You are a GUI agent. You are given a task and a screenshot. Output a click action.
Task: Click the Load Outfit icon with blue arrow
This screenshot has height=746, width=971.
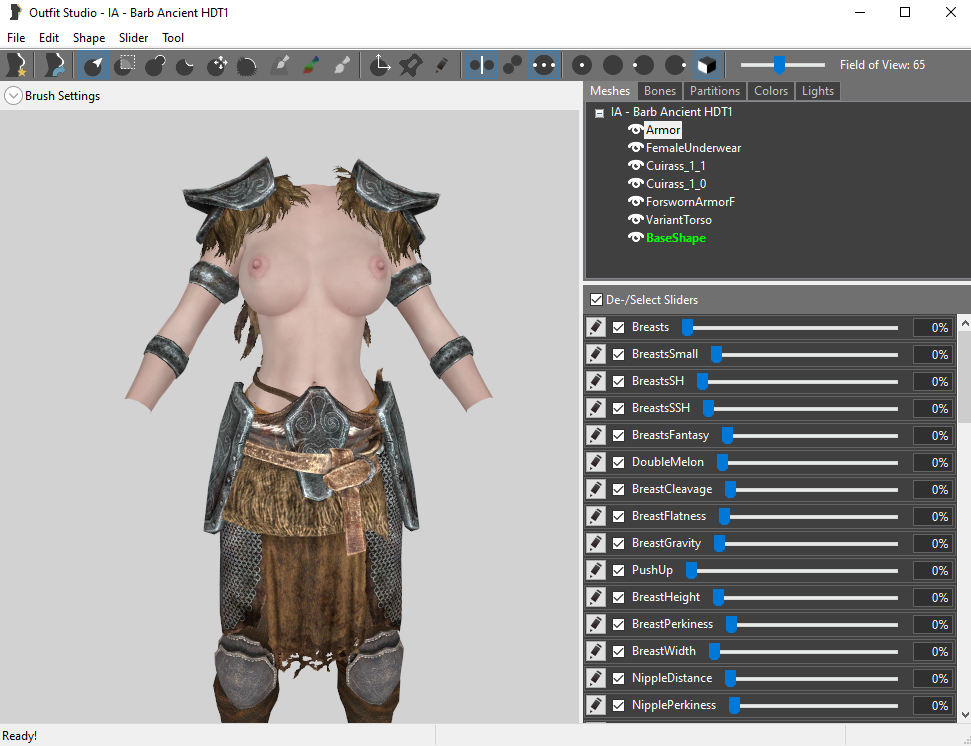tap(54, 65)
